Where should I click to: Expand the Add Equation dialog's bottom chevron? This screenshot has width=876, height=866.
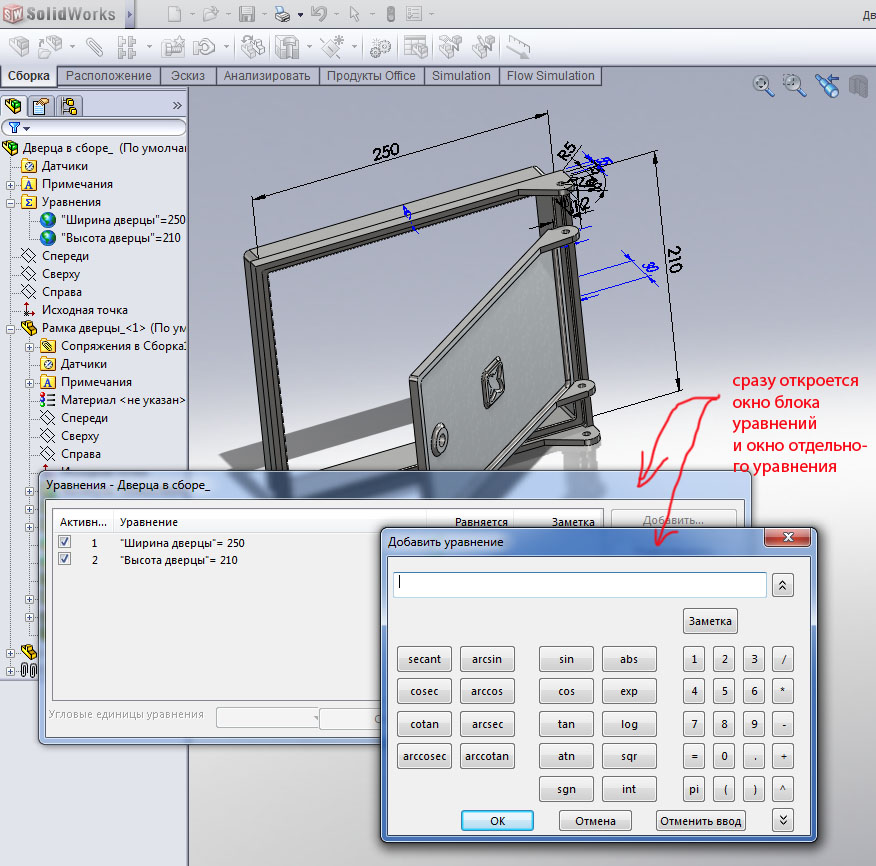coord(783,820)
